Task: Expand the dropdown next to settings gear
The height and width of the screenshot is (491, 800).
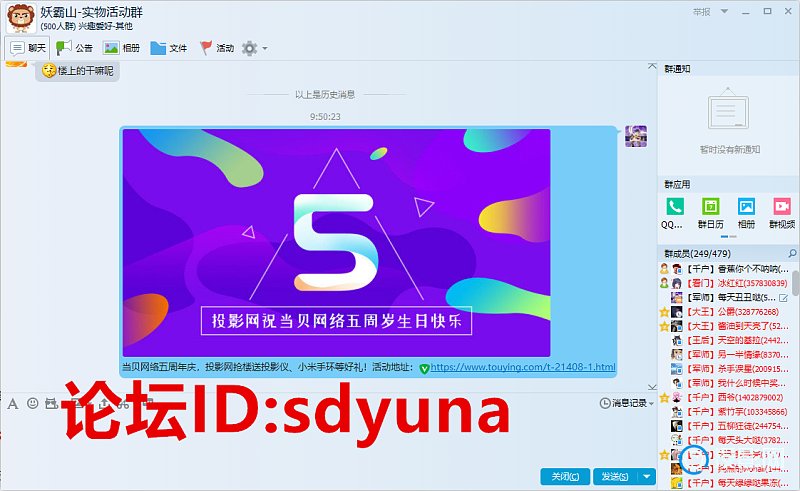Action: coord(265,48)
